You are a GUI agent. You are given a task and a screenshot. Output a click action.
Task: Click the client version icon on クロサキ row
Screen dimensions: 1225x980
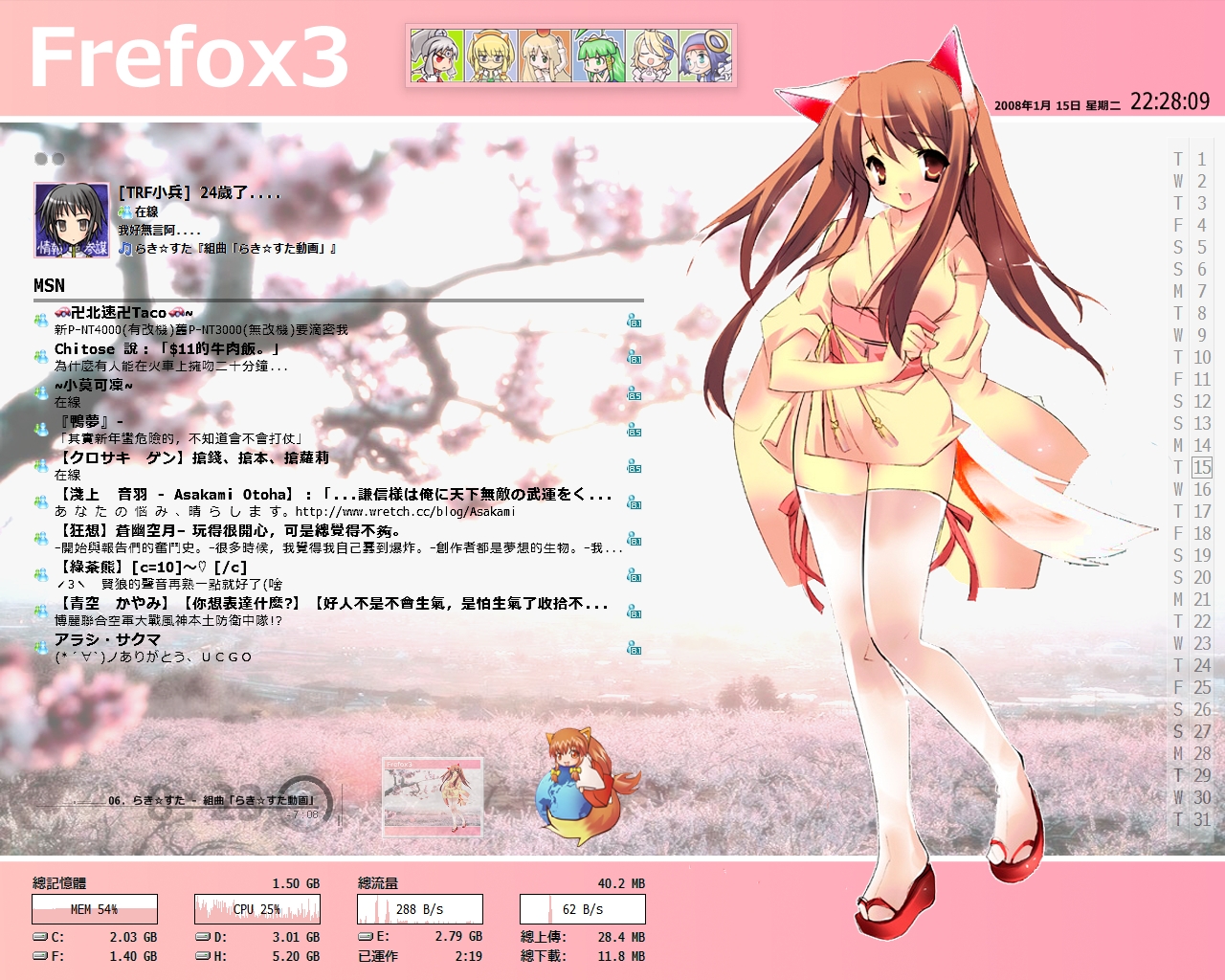[x=634, y=466]
